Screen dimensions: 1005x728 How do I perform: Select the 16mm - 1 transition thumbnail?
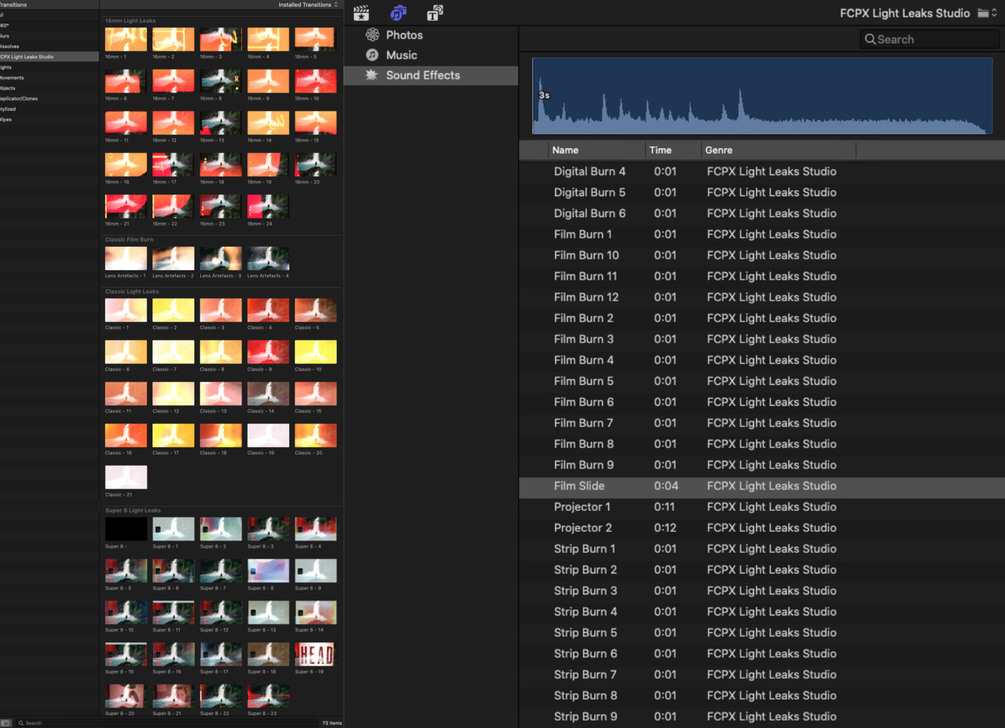click(126, 39)
